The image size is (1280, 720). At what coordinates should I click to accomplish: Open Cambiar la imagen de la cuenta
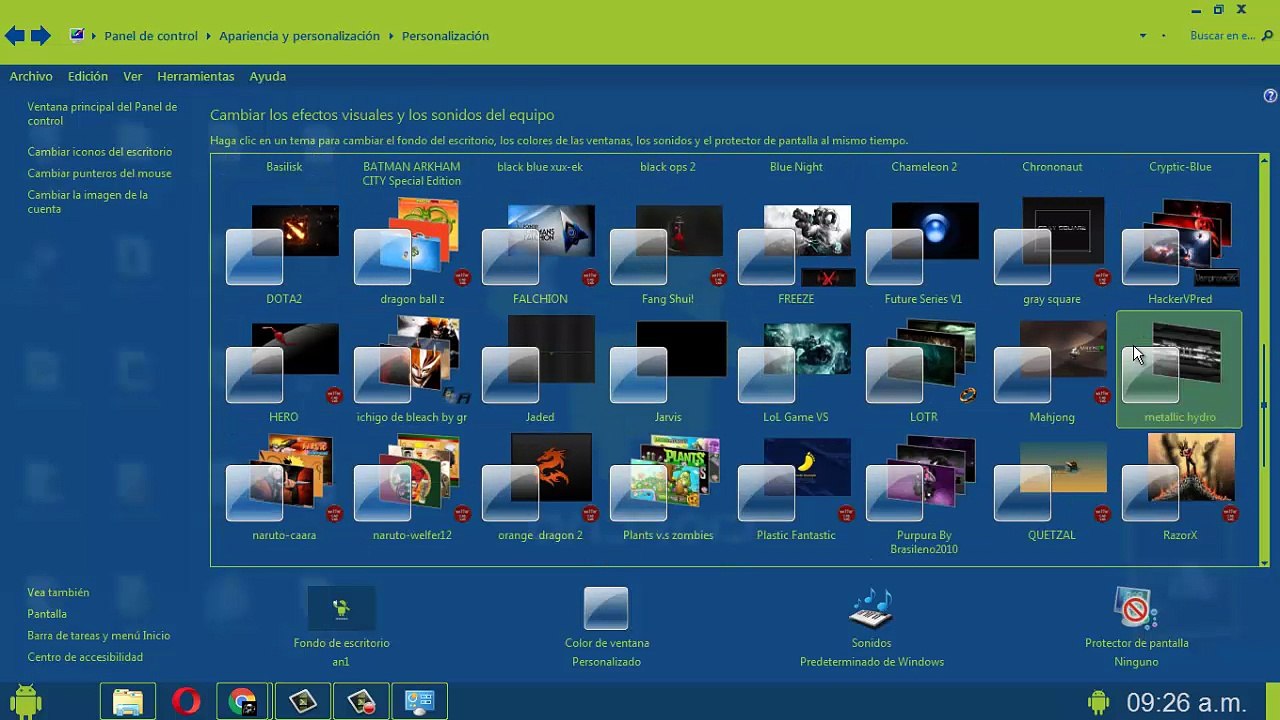(88, 202)
